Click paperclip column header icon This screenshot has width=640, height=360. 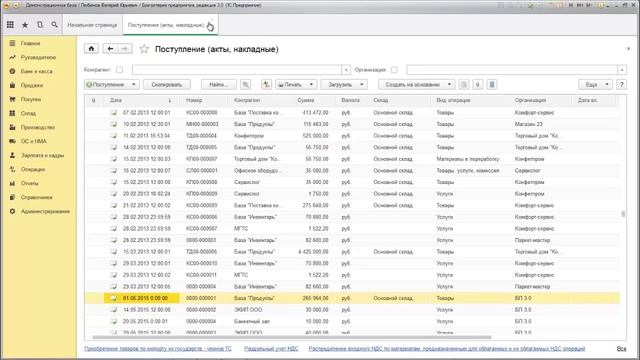point(93,100)
